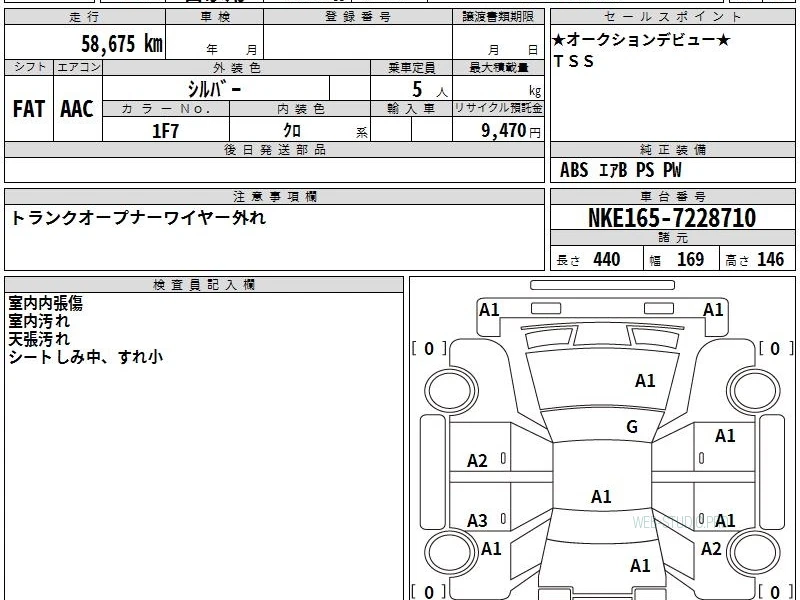The height and width of the screenshot is (600, 800).
Task: Click the G mark on the windshield
Action: [x=632, y=427]
